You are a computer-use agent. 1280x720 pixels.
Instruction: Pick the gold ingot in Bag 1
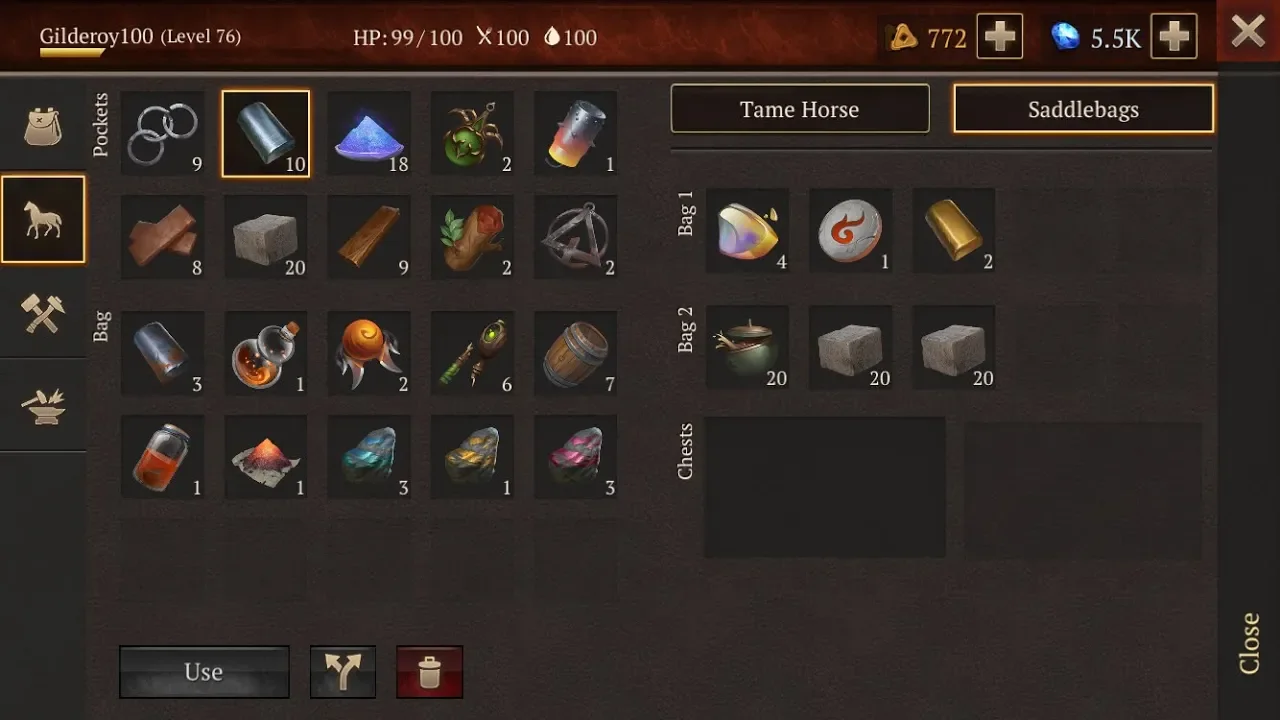[x=954, y=230]
